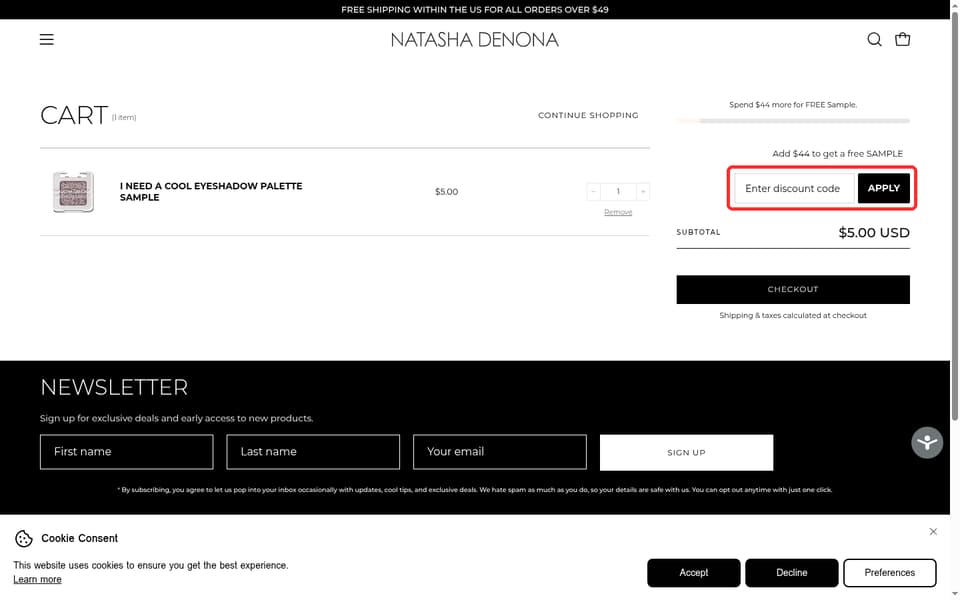Accept cookies
Screen dimensions: 960x600
[x=694, y=573]
